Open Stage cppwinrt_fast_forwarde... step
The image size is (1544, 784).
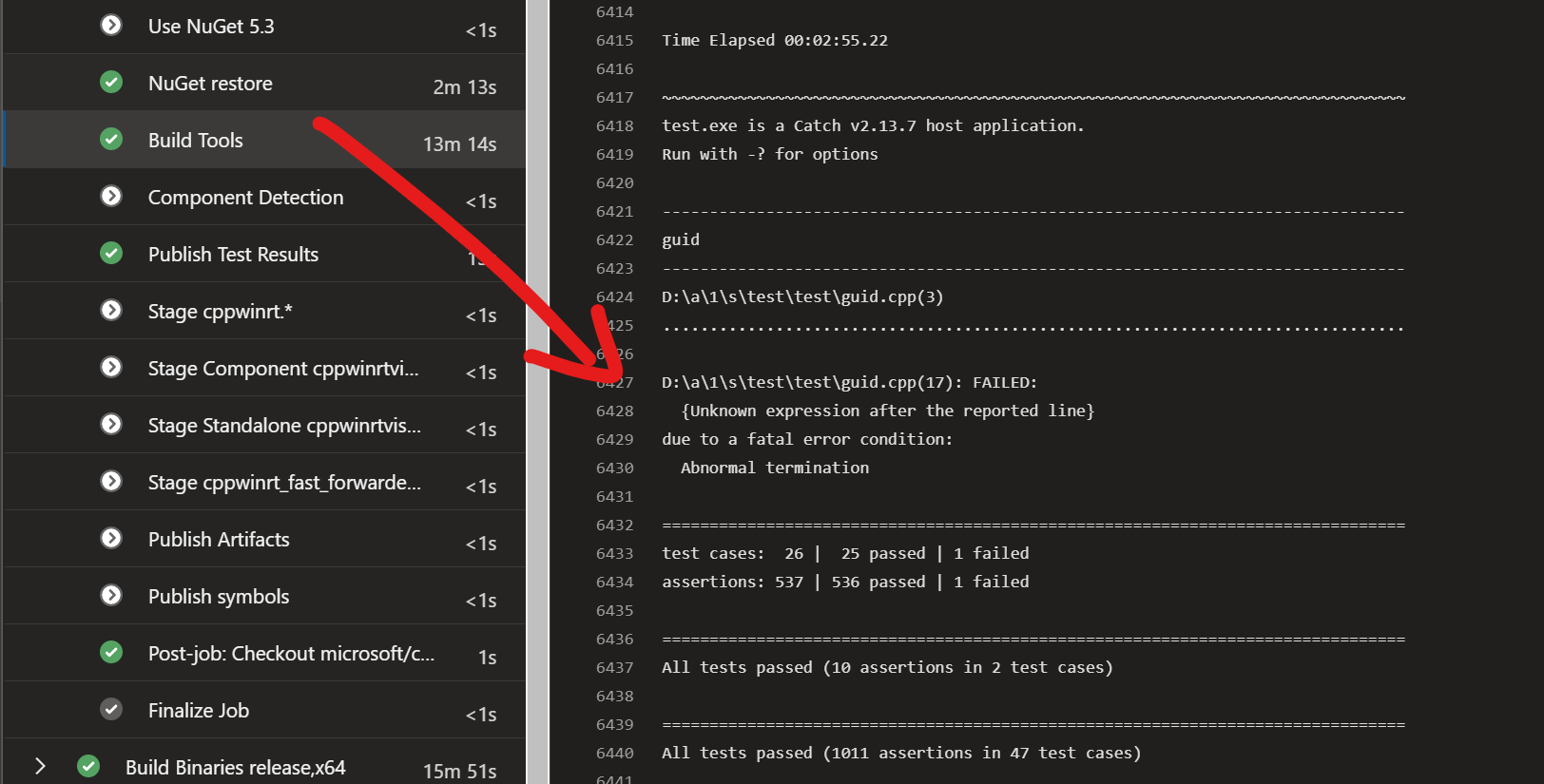pyautogui.click(x=264, y=482)
